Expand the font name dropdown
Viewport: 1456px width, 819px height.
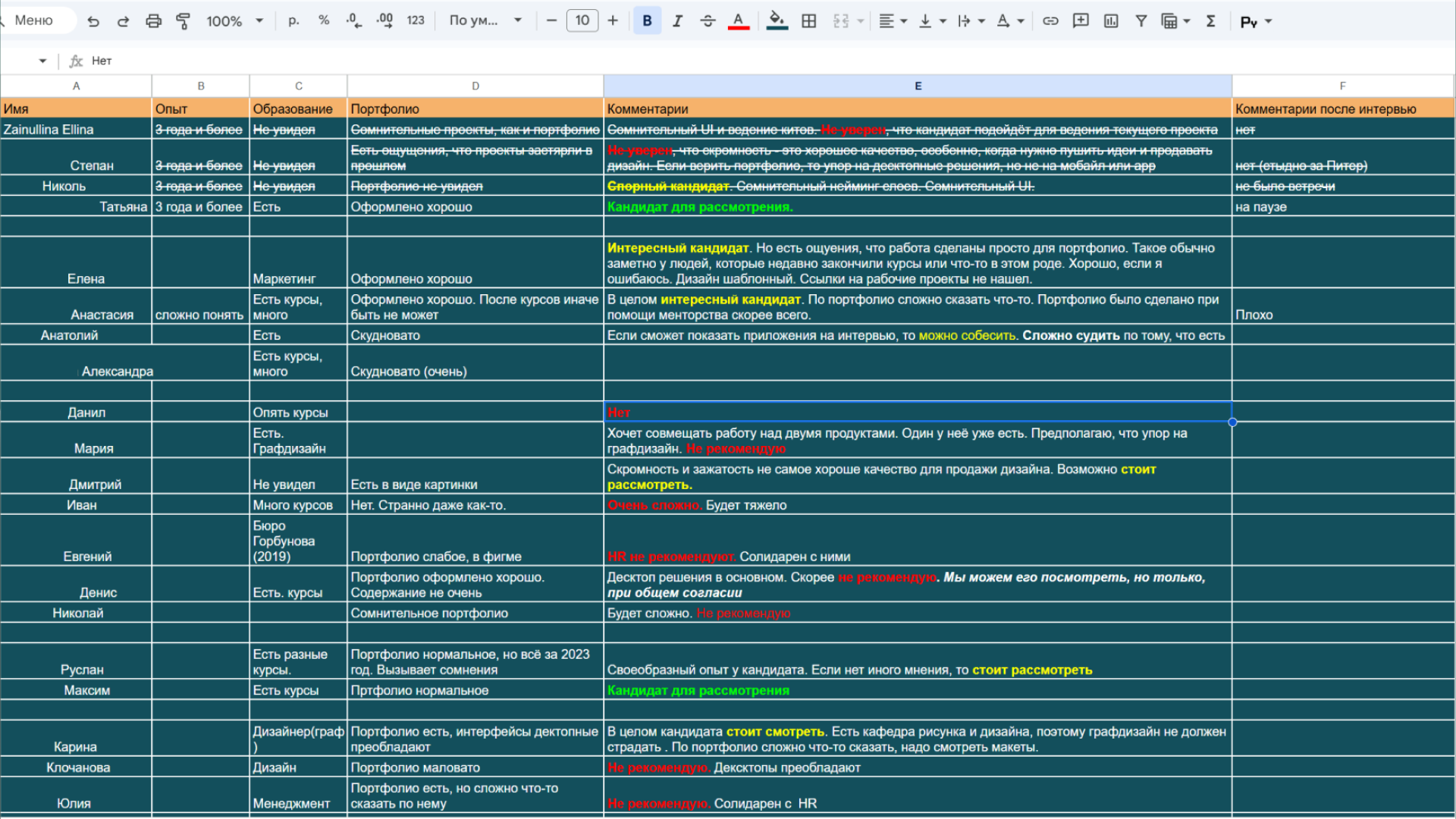[x=485, y=21]
